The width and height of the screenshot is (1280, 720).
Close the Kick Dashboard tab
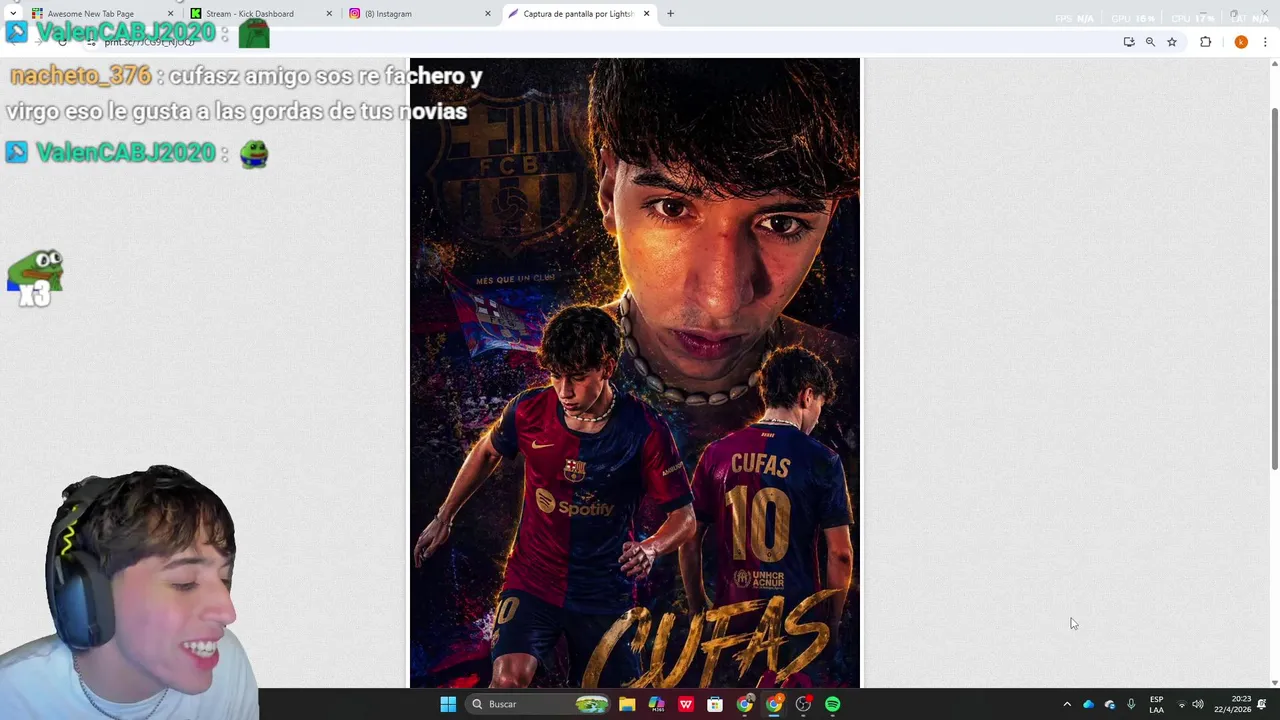[x=329, y=14]
